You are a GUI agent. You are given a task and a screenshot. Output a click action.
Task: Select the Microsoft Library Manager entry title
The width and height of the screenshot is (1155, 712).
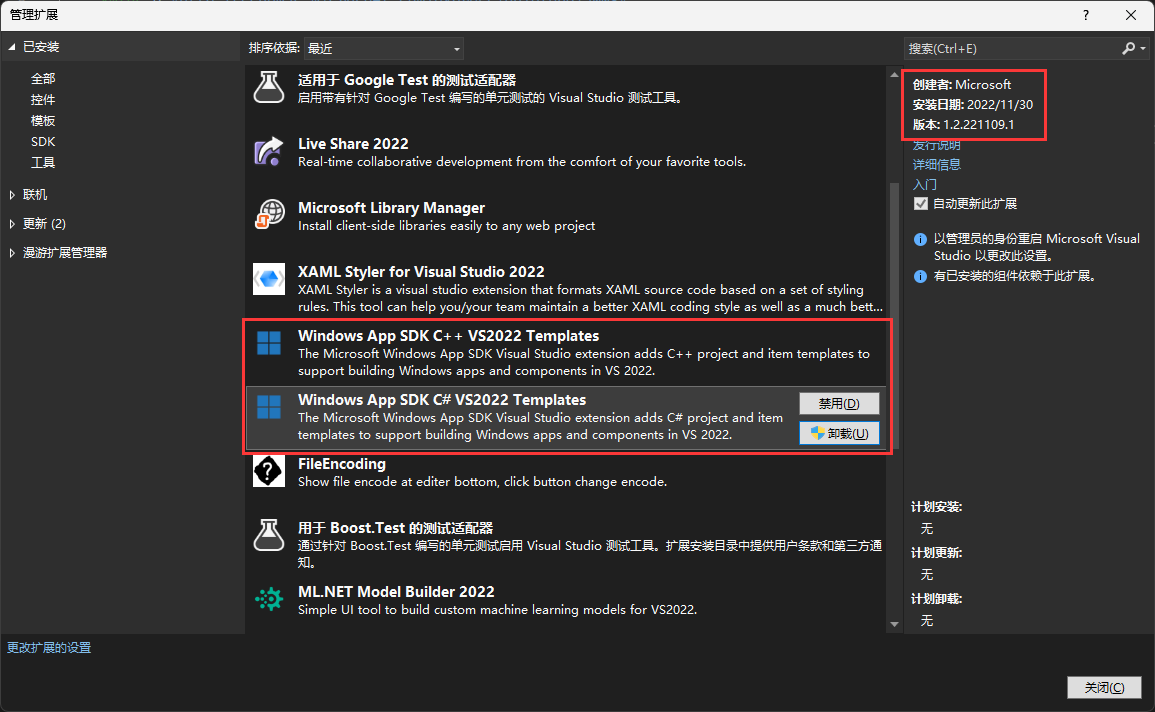(x=391, y=208)
